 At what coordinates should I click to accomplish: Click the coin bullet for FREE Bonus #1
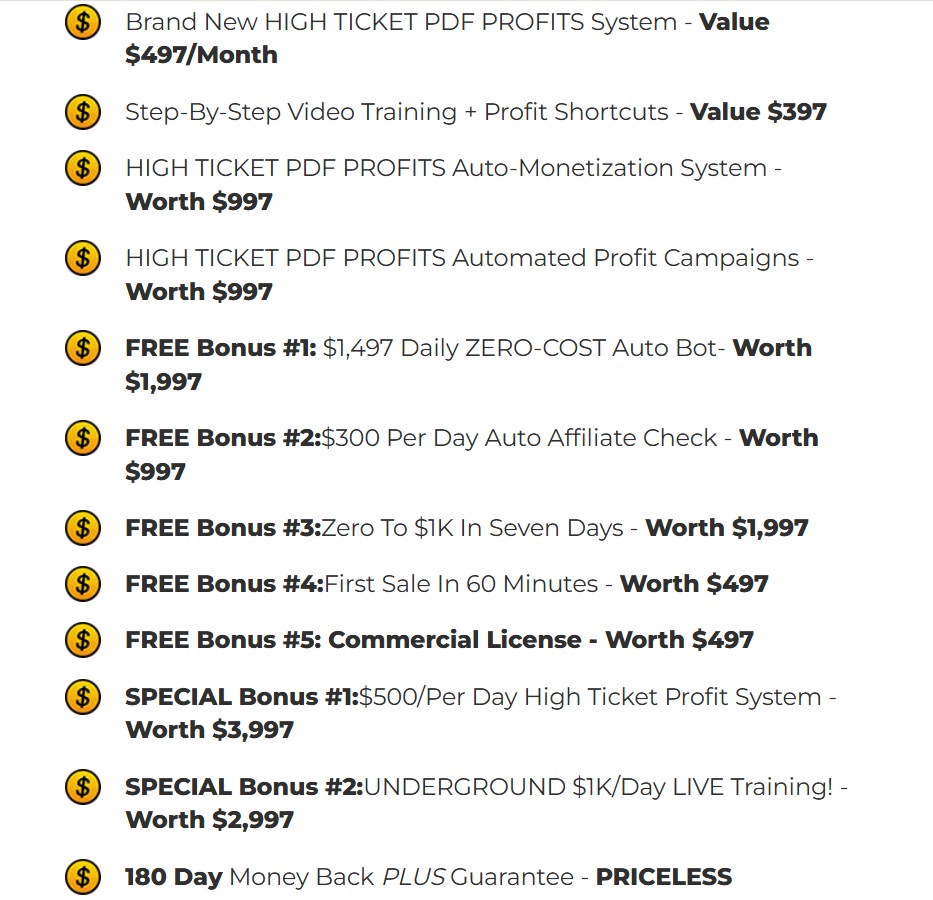point(83,348)
